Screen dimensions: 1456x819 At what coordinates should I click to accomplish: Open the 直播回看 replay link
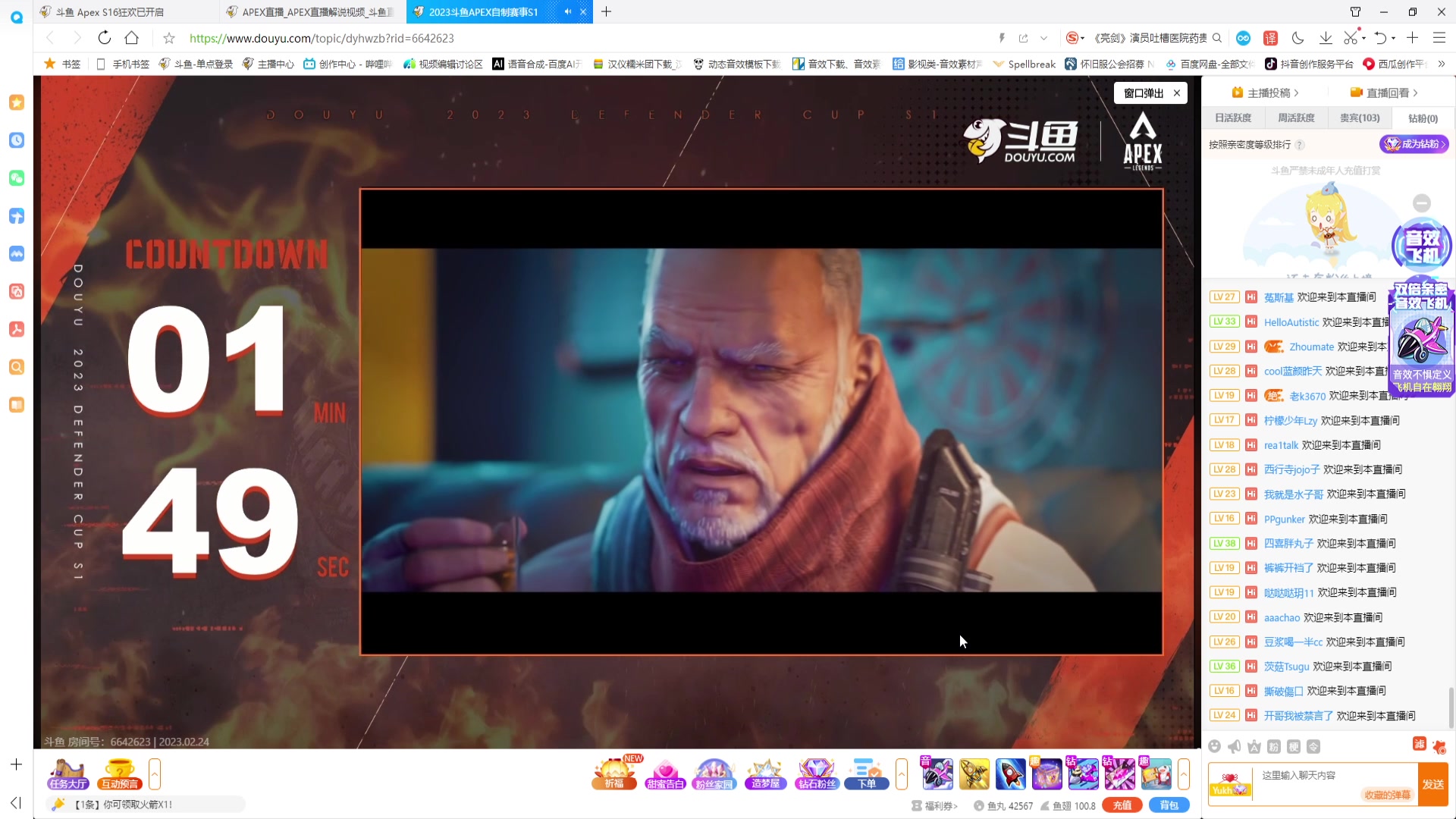[x=1384, y=93]
